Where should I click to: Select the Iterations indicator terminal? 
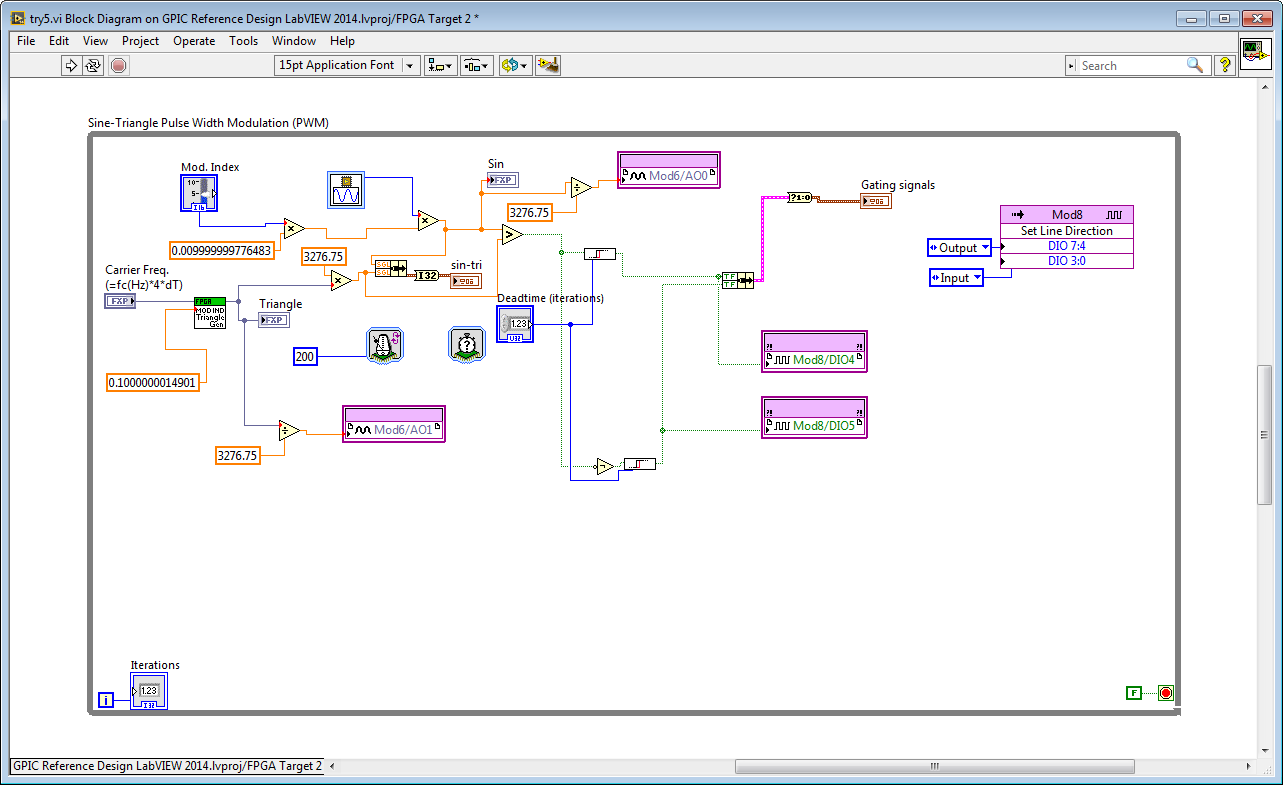[149, 691]
